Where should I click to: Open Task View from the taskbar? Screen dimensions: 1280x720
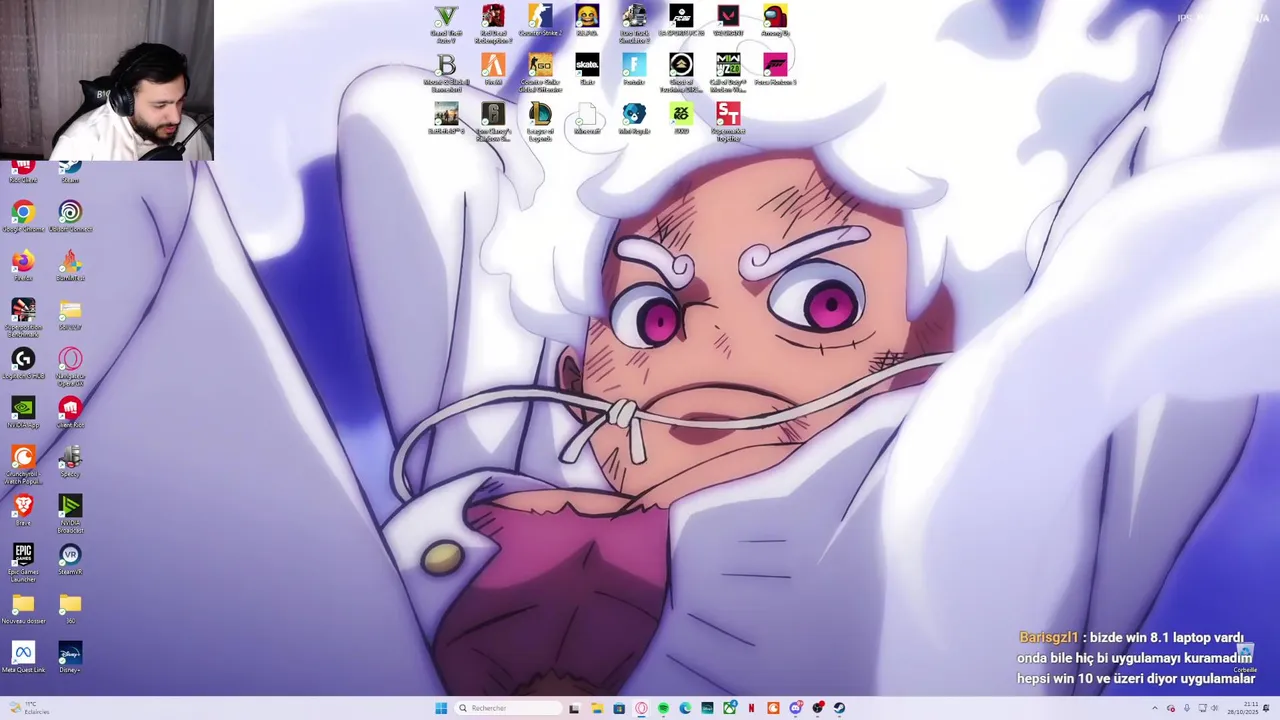[574, 708]
